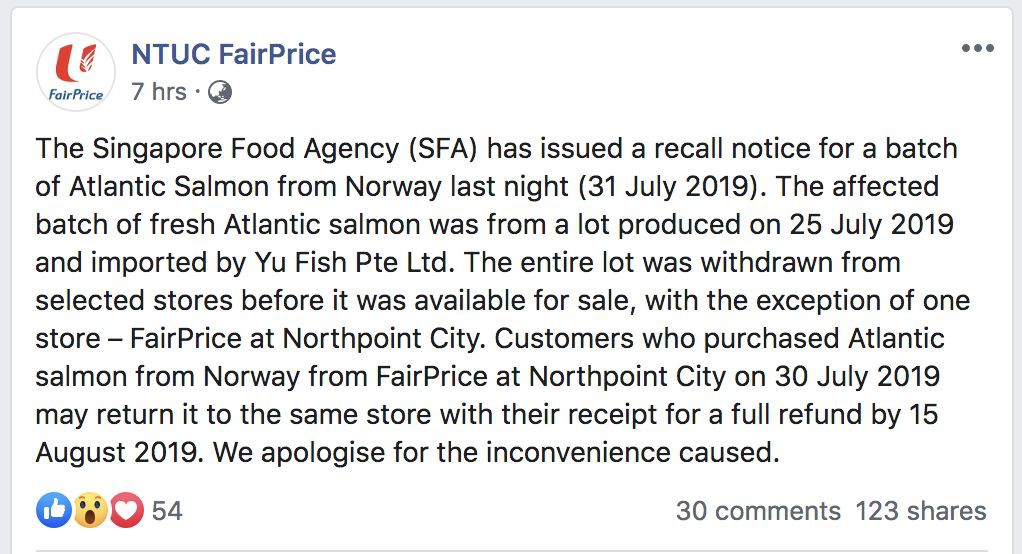
Task: Click the blue Like reaction icon
Action: point(53,511)
